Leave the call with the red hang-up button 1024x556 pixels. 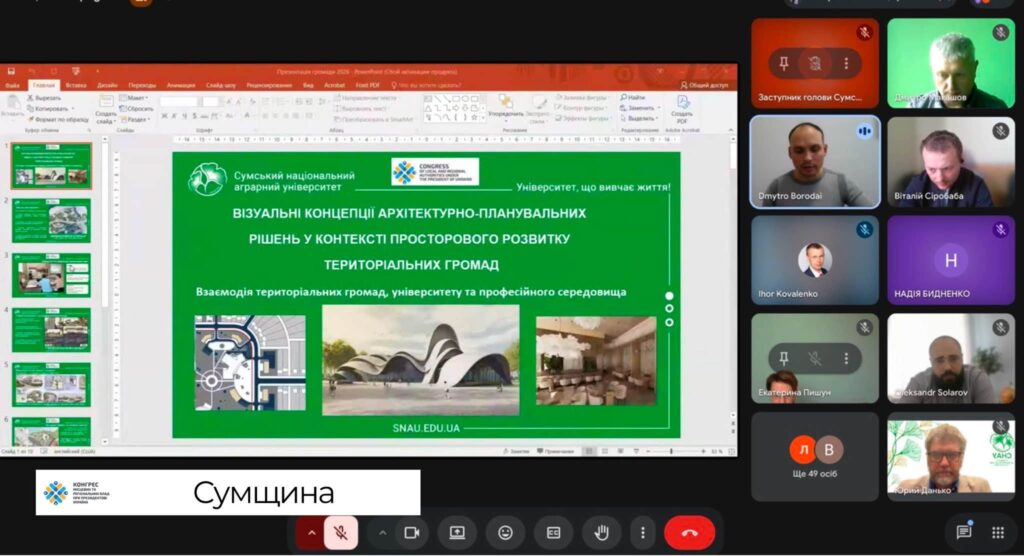click(689, 533)
